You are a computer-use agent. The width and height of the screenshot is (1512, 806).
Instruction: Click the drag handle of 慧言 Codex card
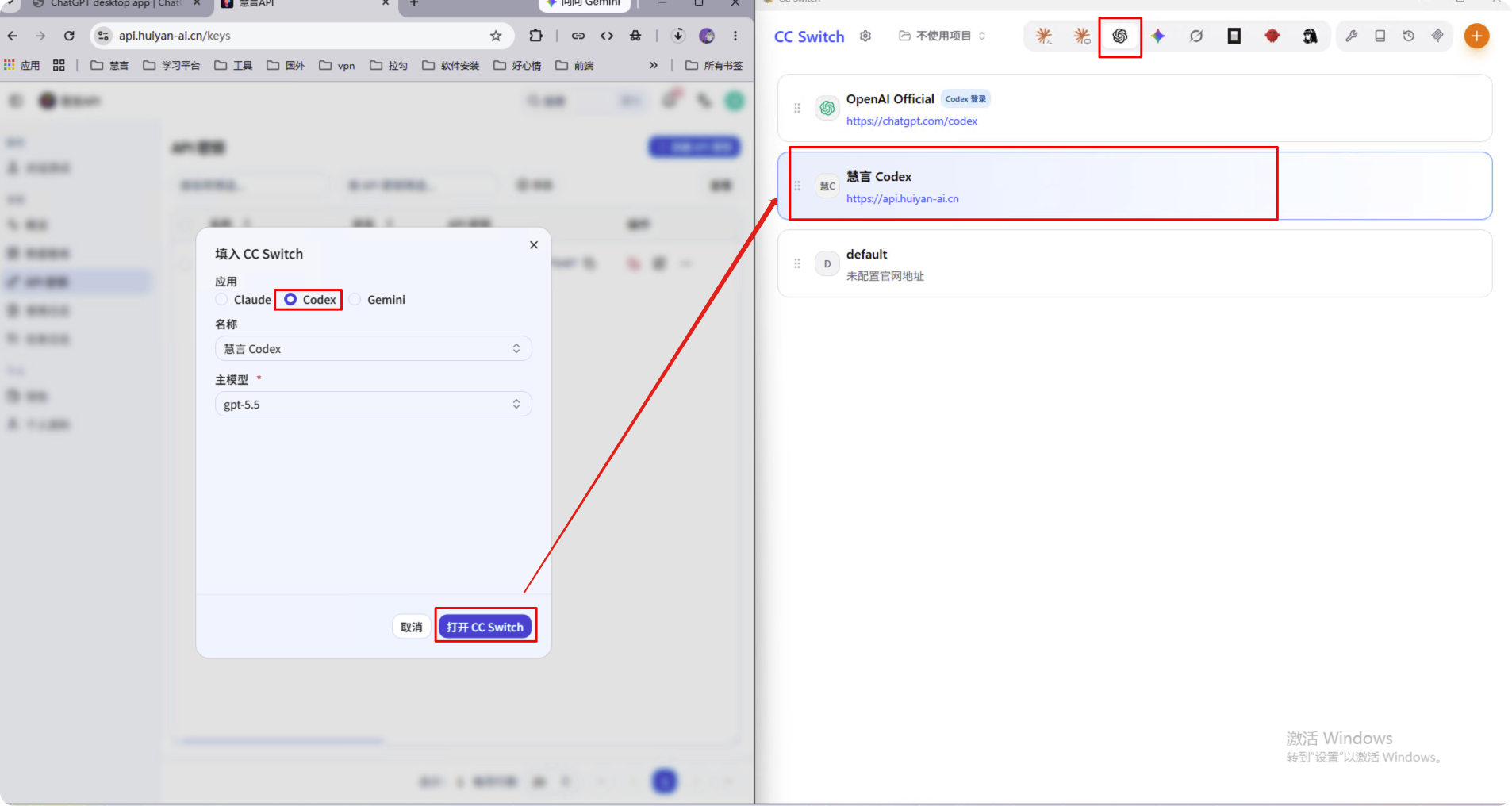(797, 186)
